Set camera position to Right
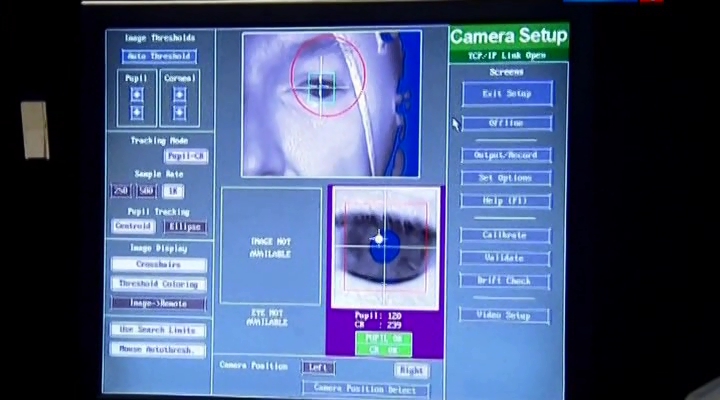 point(411,371)
